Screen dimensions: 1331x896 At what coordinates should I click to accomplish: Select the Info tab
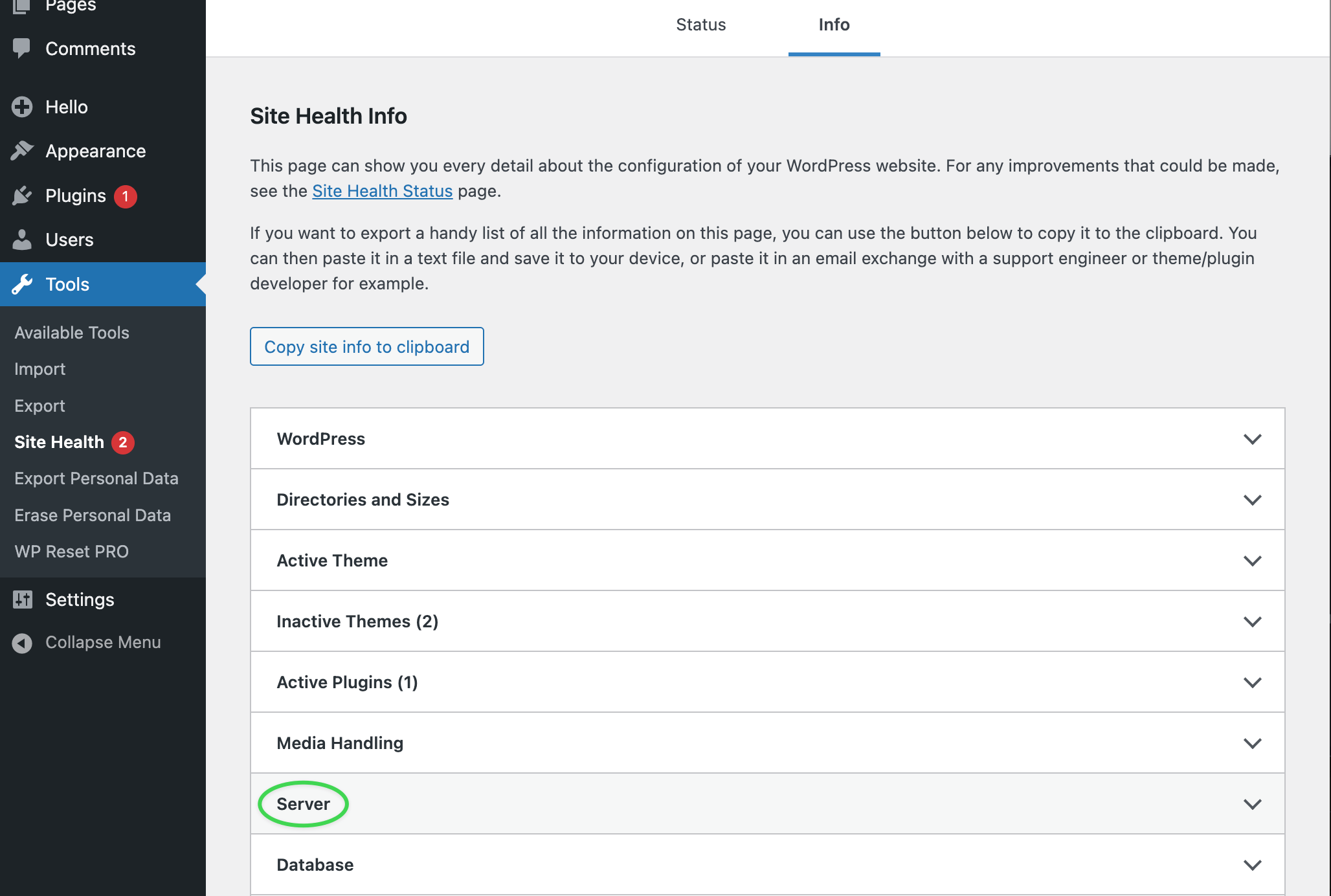tap(834, 25)
